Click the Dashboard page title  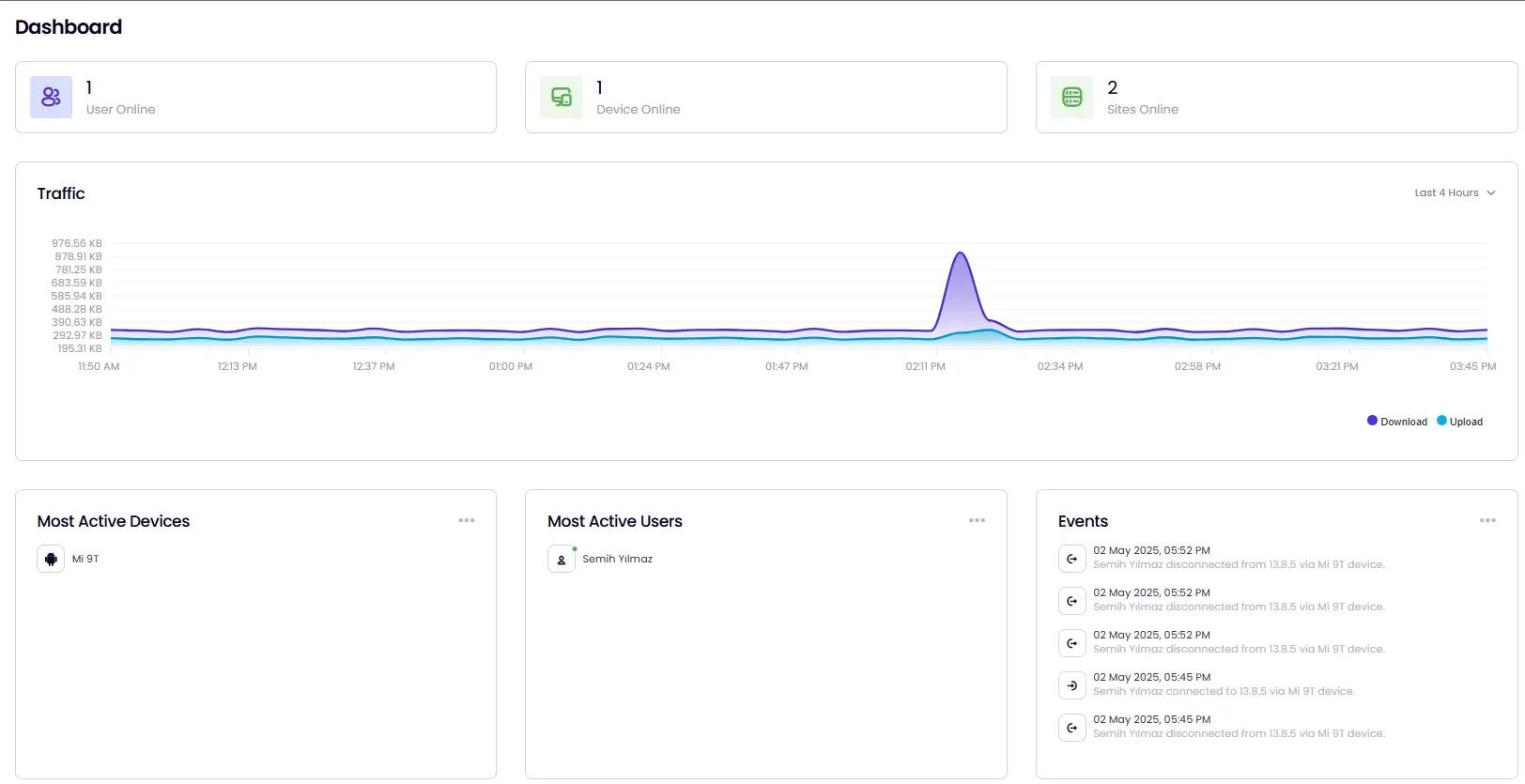pos(69,27)
